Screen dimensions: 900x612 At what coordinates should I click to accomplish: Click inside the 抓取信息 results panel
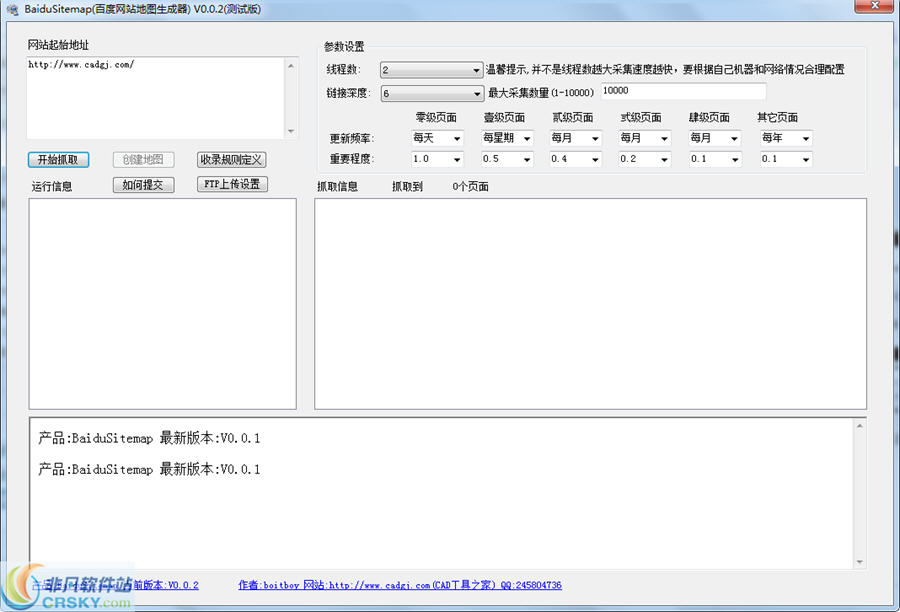point(590,304)
